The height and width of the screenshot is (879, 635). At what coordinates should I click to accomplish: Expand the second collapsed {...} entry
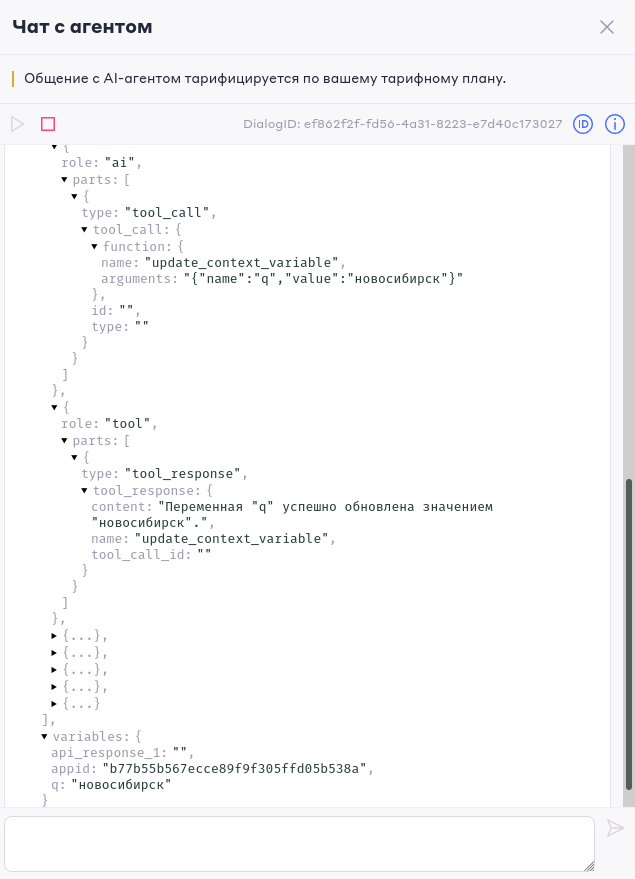click(x=54, y=653)
